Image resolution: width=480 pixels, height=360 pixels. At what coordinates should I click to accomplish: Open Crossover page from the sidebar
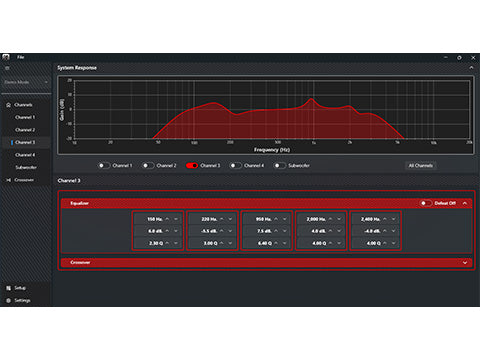pos(24,180)
